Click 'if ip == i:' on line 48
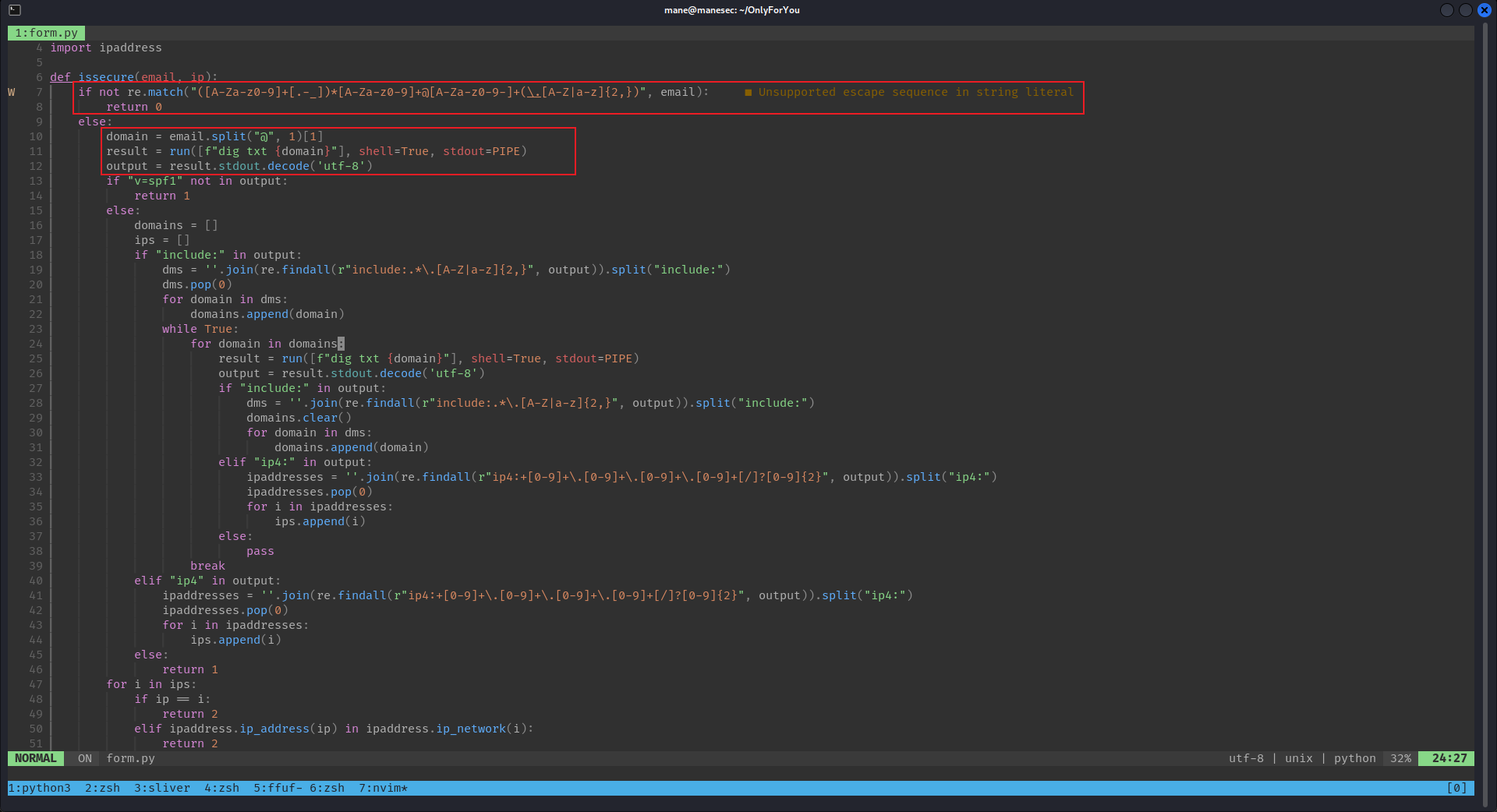 [x=172, y=699]
